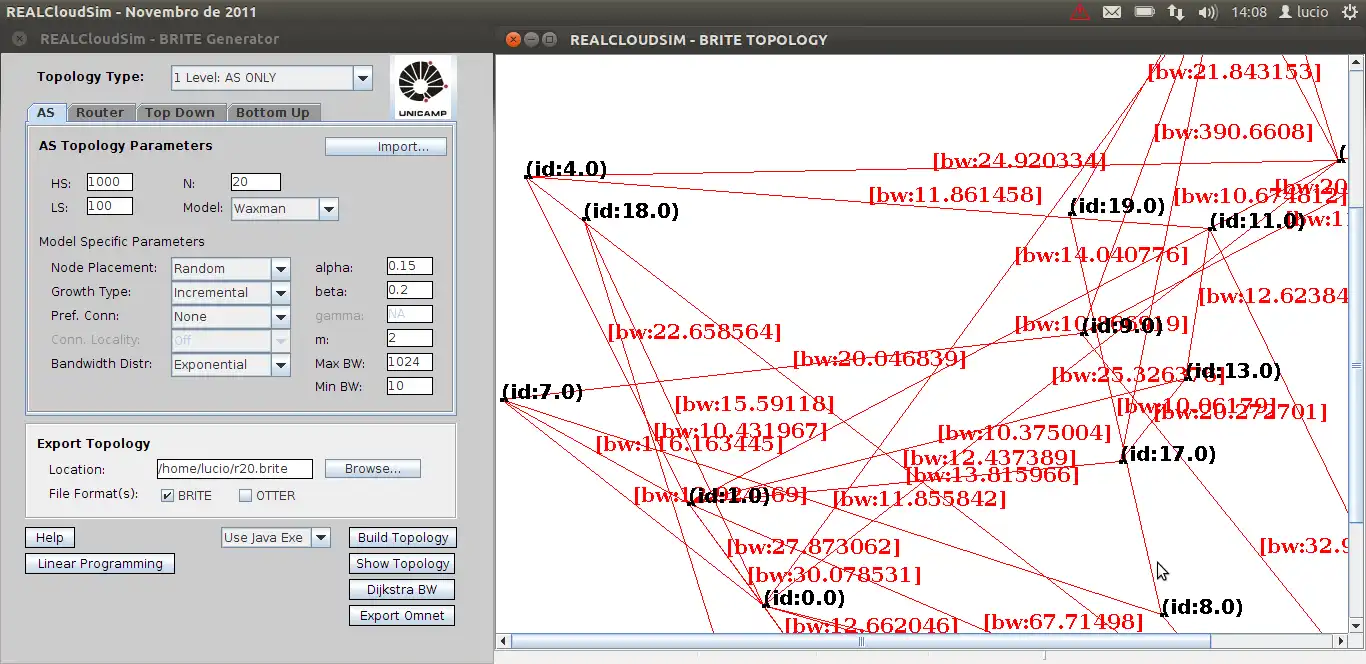Click edge label bw:11.861458
Viewport: 1366px width, 664px height.
click(x=955, y=196)
